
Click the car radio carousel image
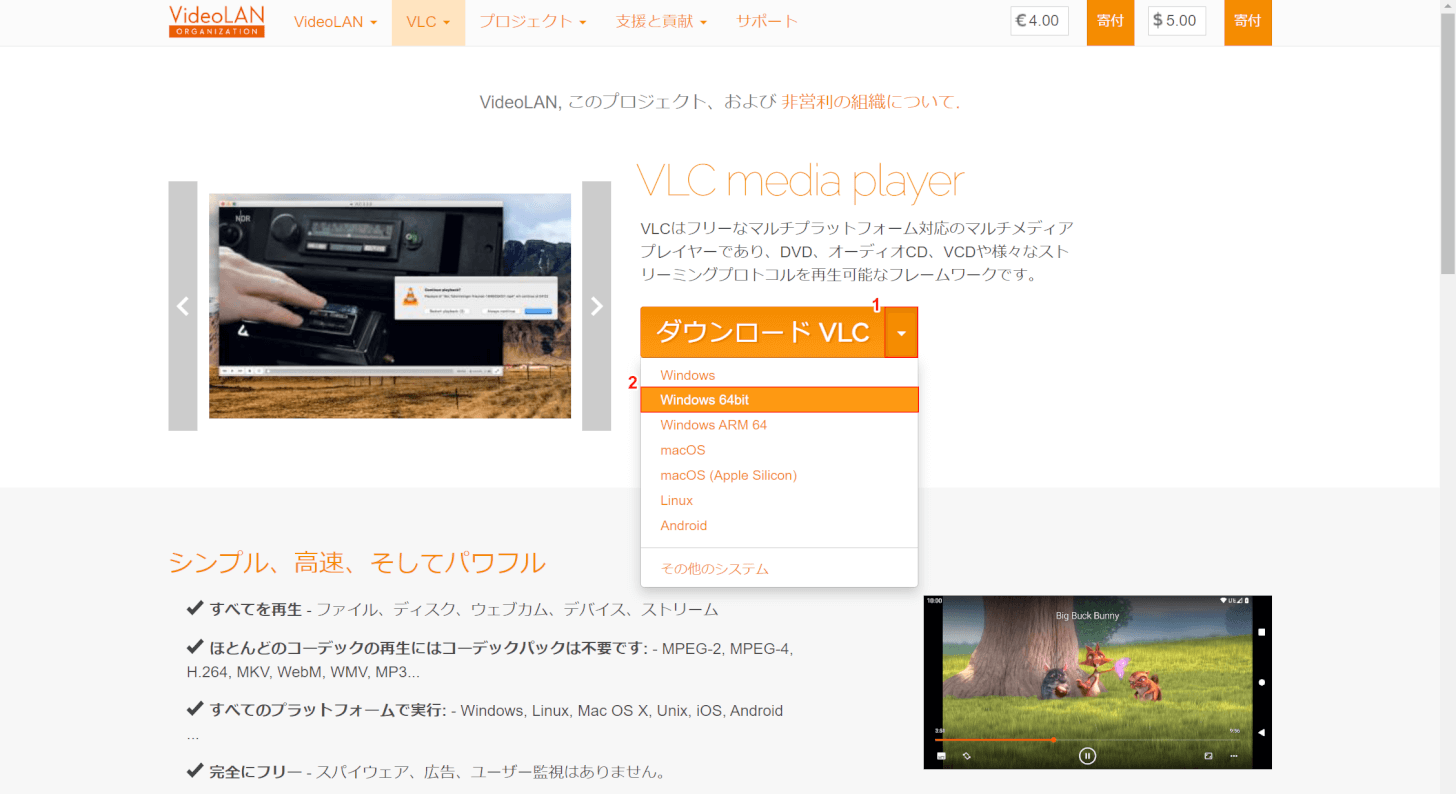pos(390,306)
